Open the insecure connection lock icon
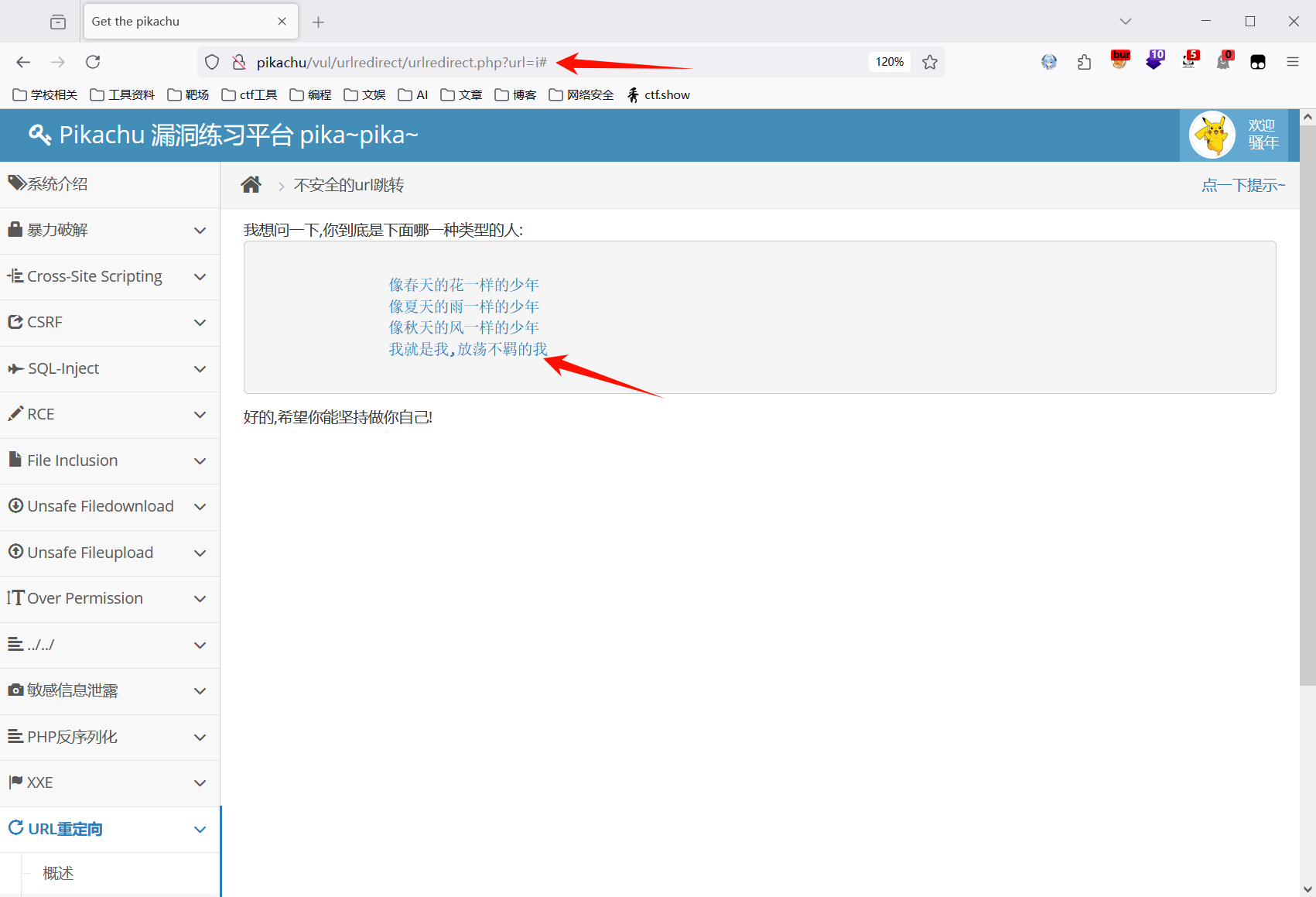The image size is (1316, 897). pos(239,62)
